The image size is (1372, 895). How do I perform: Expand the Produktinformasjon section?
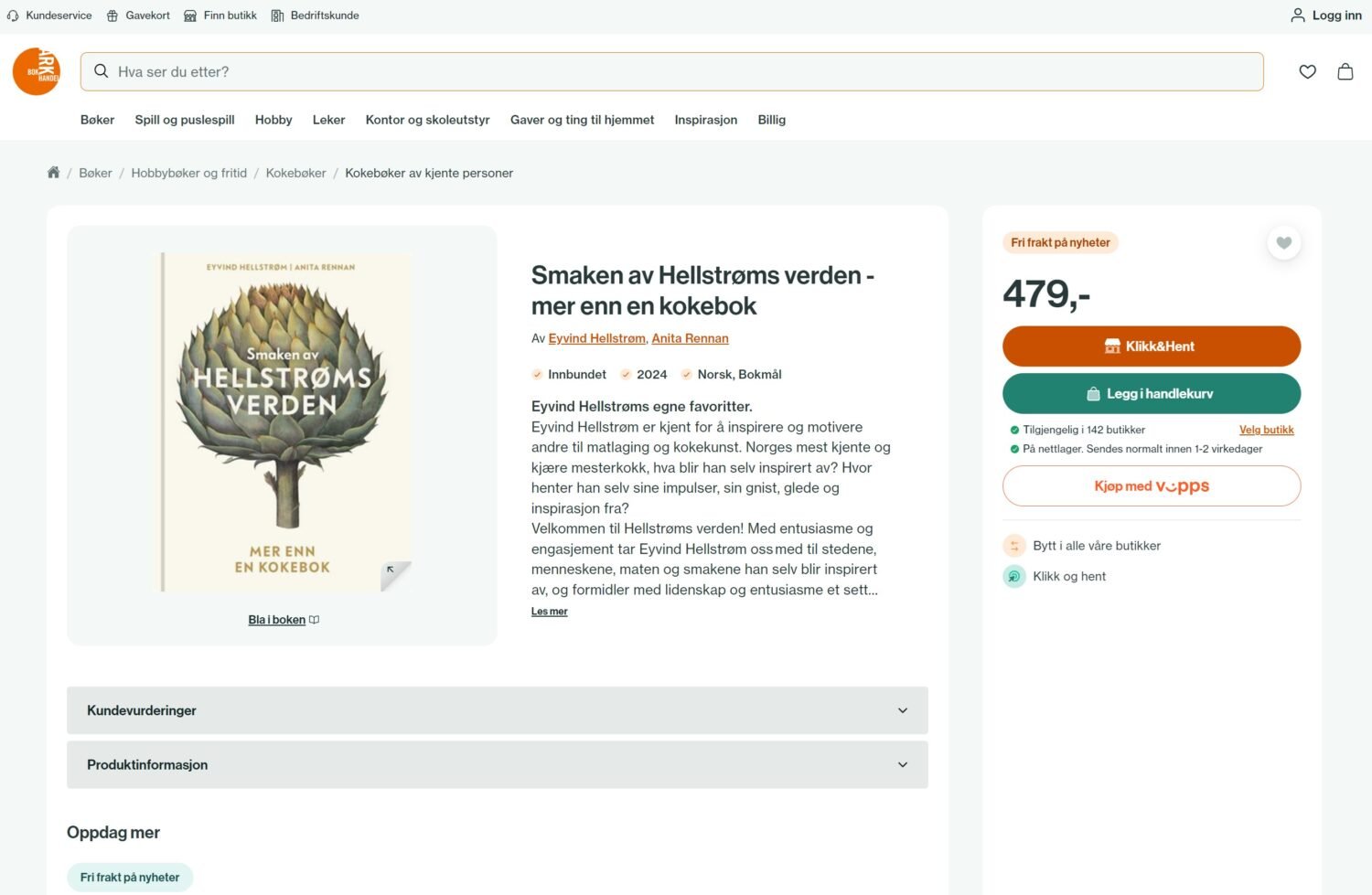[x=497, y=764]
